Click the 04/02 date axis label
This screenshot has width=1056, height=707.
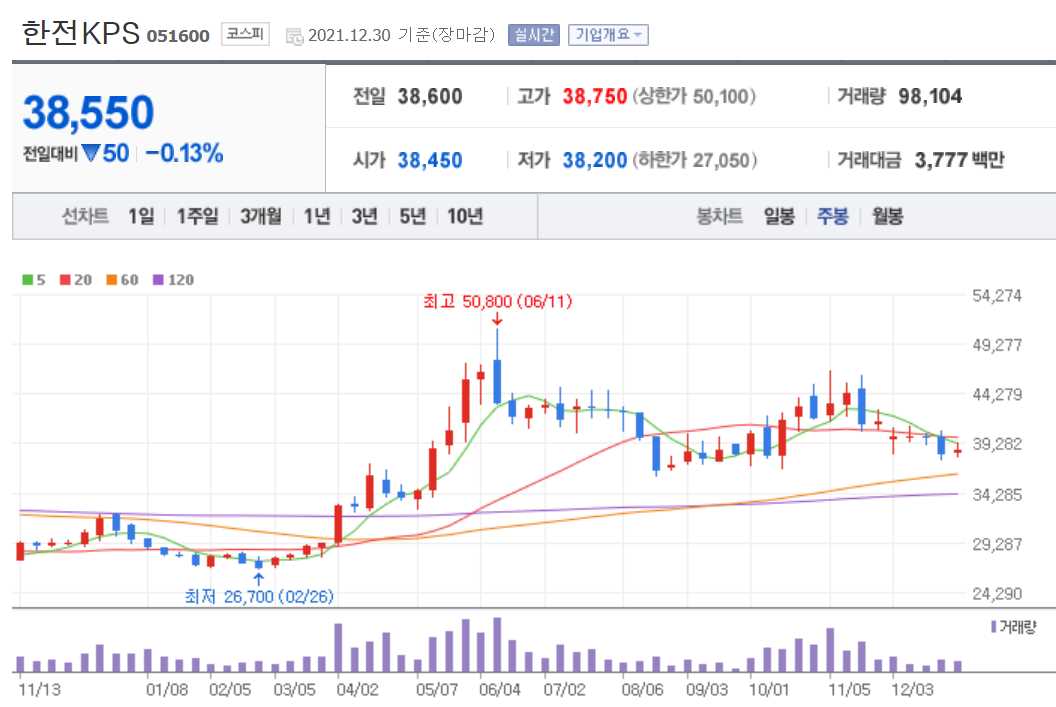coord(358,690)
